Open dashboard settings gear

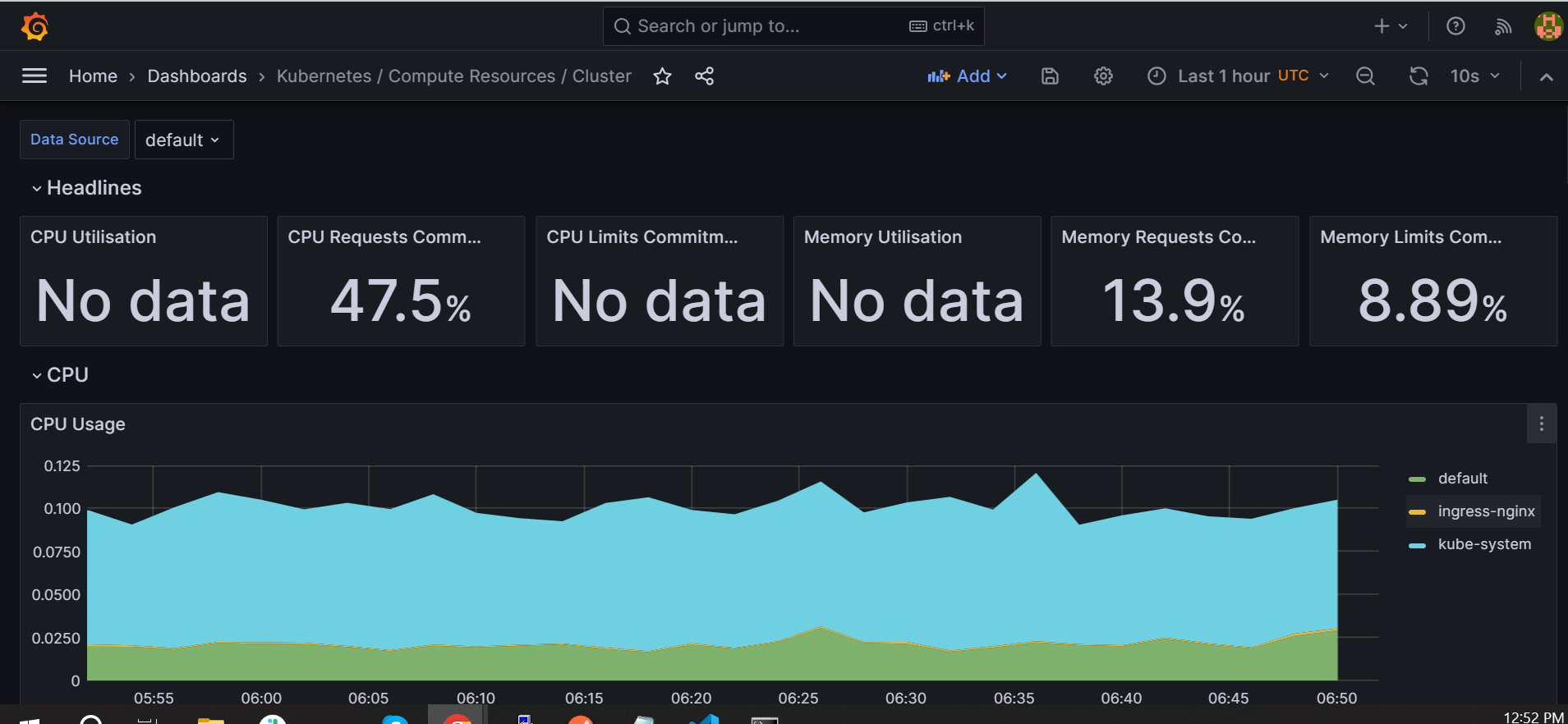[x=1103, y=76]
